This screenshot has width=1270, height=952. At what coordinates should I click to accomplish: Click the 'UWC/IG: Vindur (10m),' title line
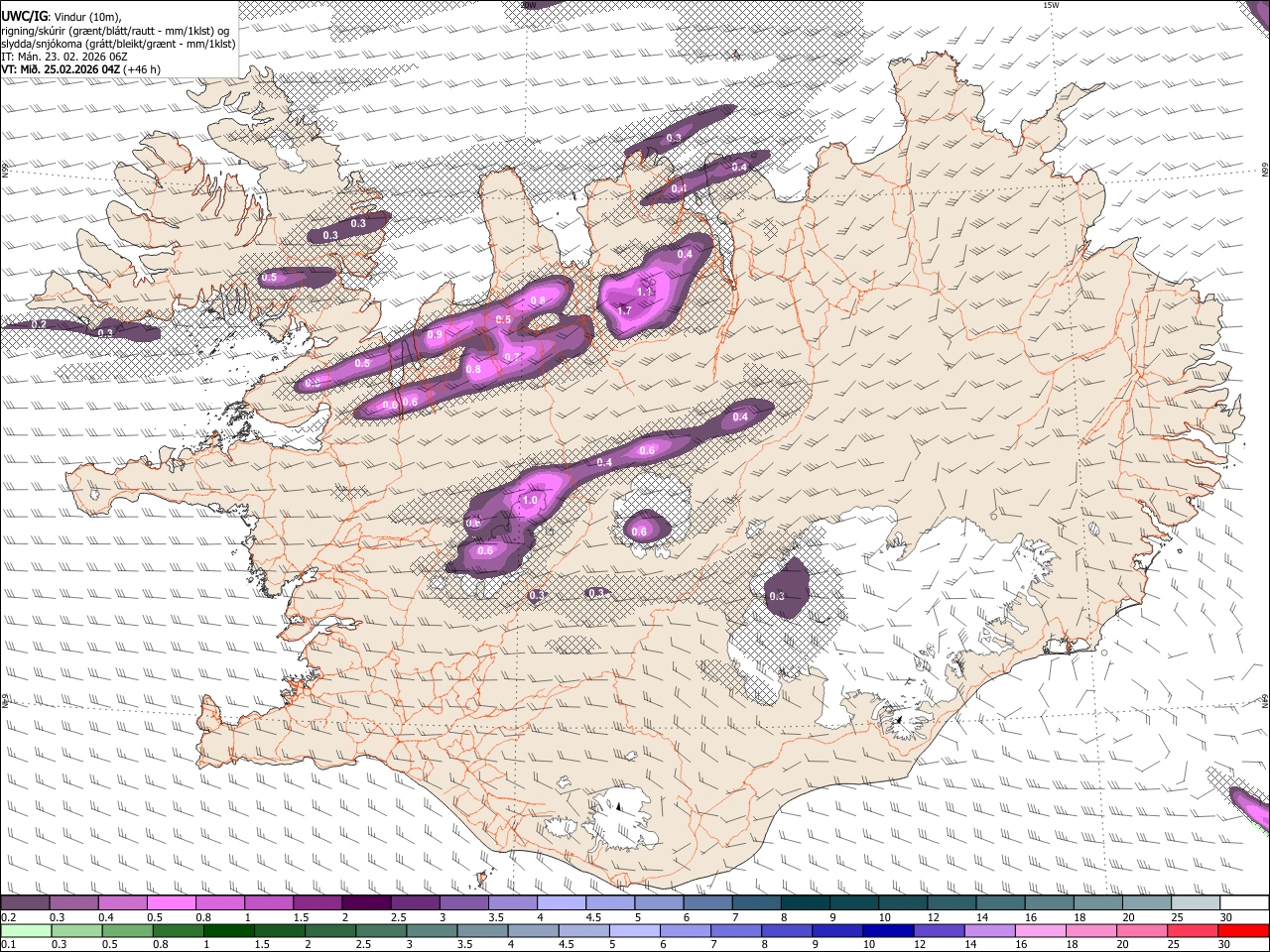tap(62, 16)
